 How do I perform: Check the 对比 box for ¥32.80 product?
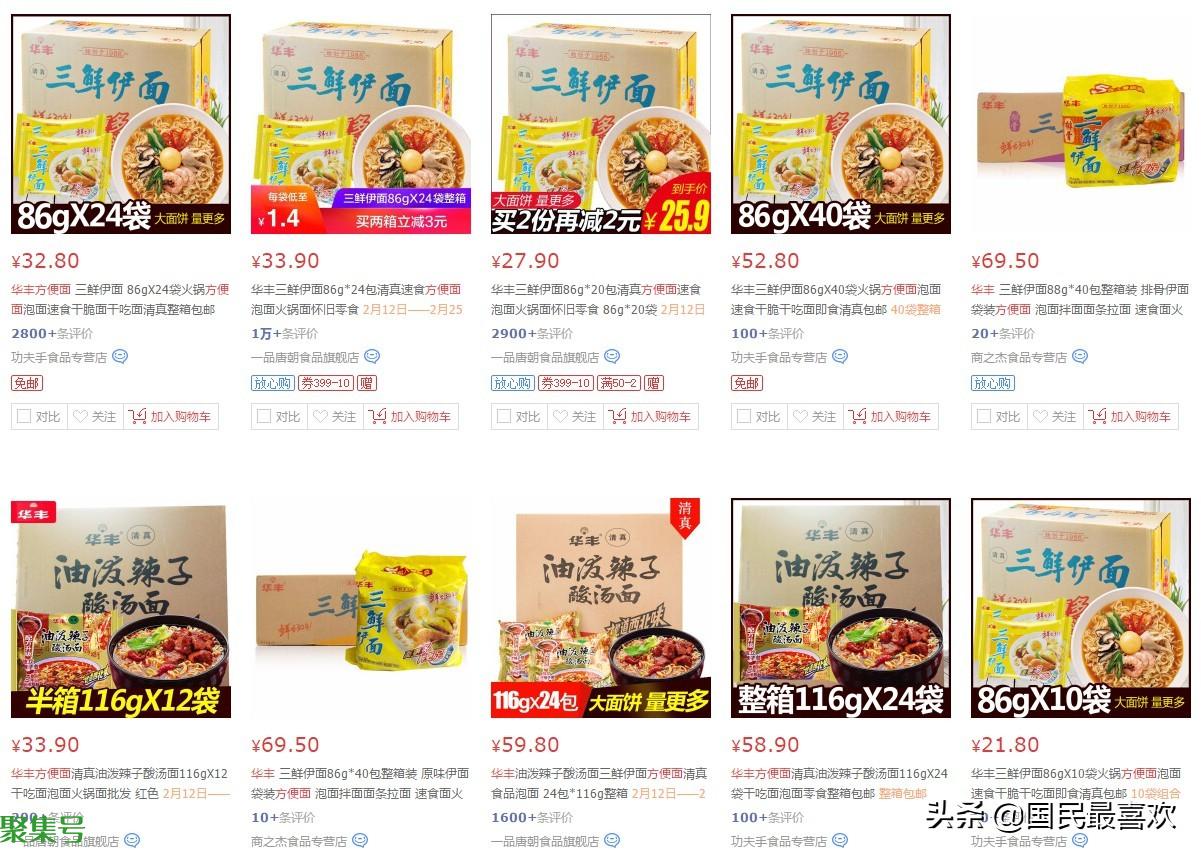[x=24, y=417]
